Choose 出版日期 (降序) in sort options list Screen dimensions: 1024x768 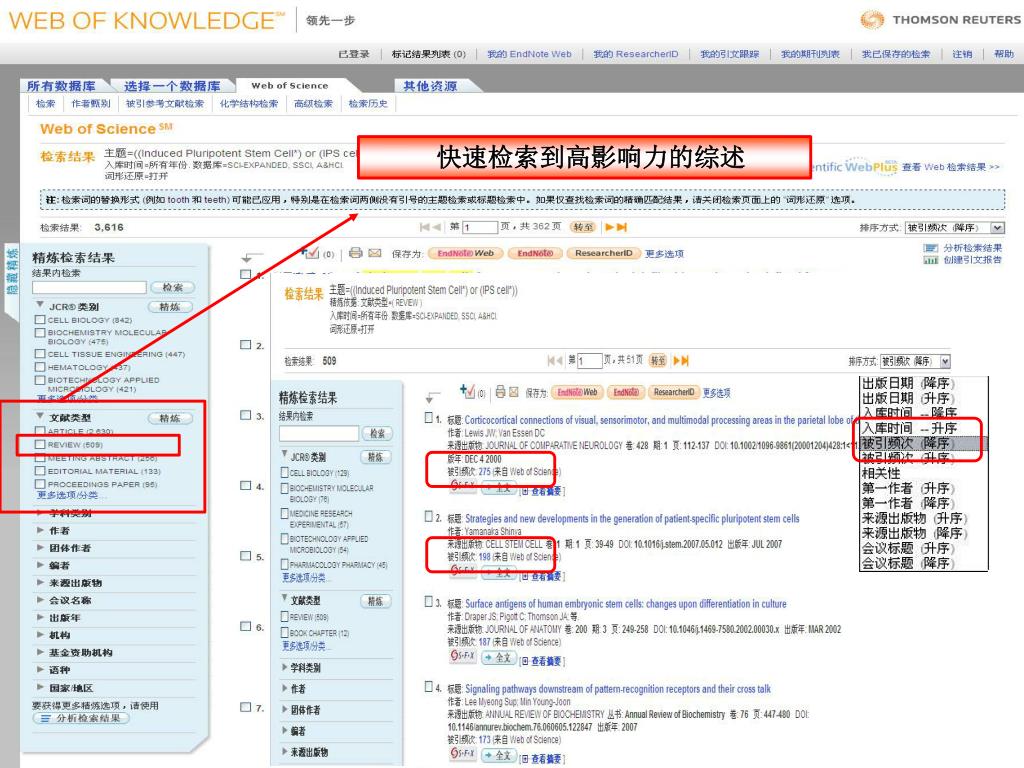point(908,383)
